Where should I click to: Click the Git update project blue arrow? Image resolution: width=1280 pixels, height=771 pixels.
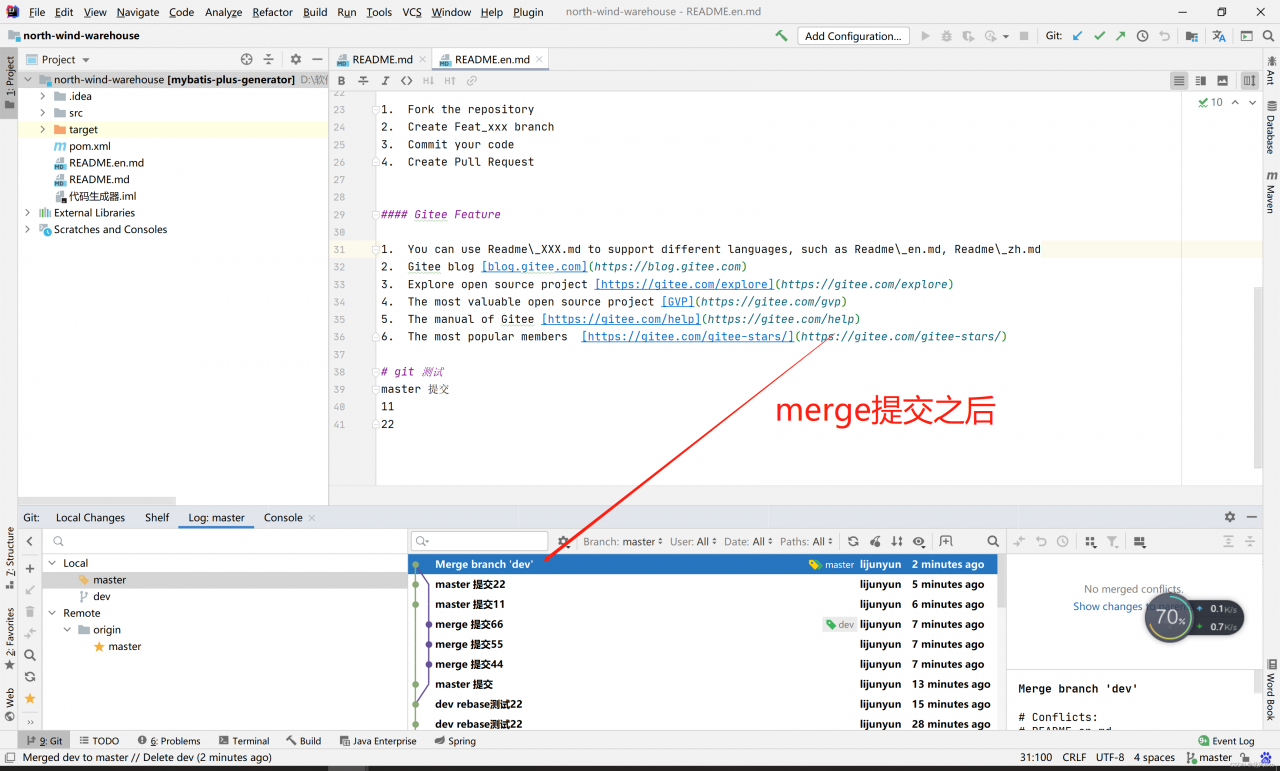[x=1077, y=36]
